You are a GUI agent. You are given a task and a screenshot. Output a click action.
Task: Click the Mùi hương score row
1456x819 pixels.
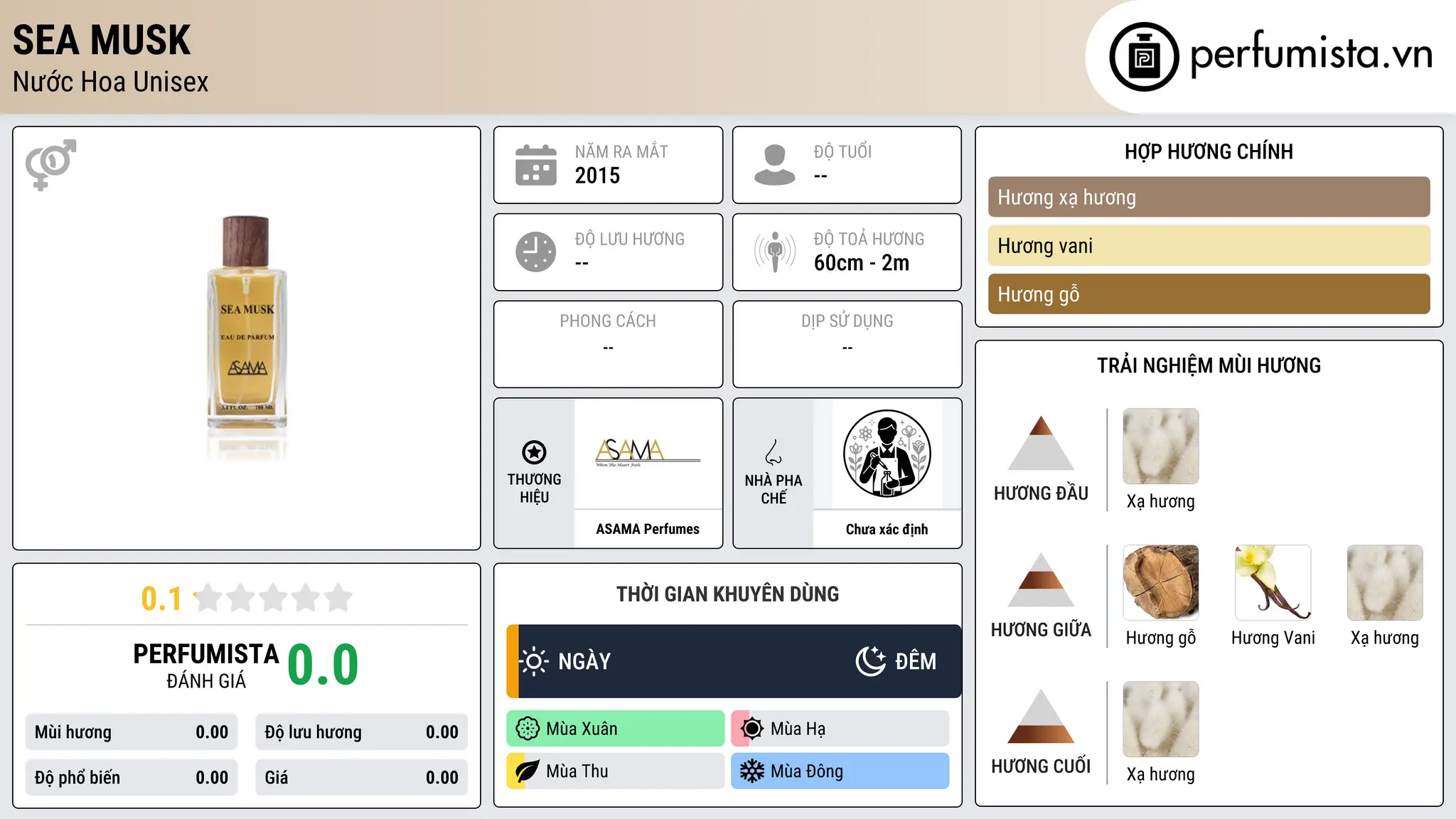[132, 732]
